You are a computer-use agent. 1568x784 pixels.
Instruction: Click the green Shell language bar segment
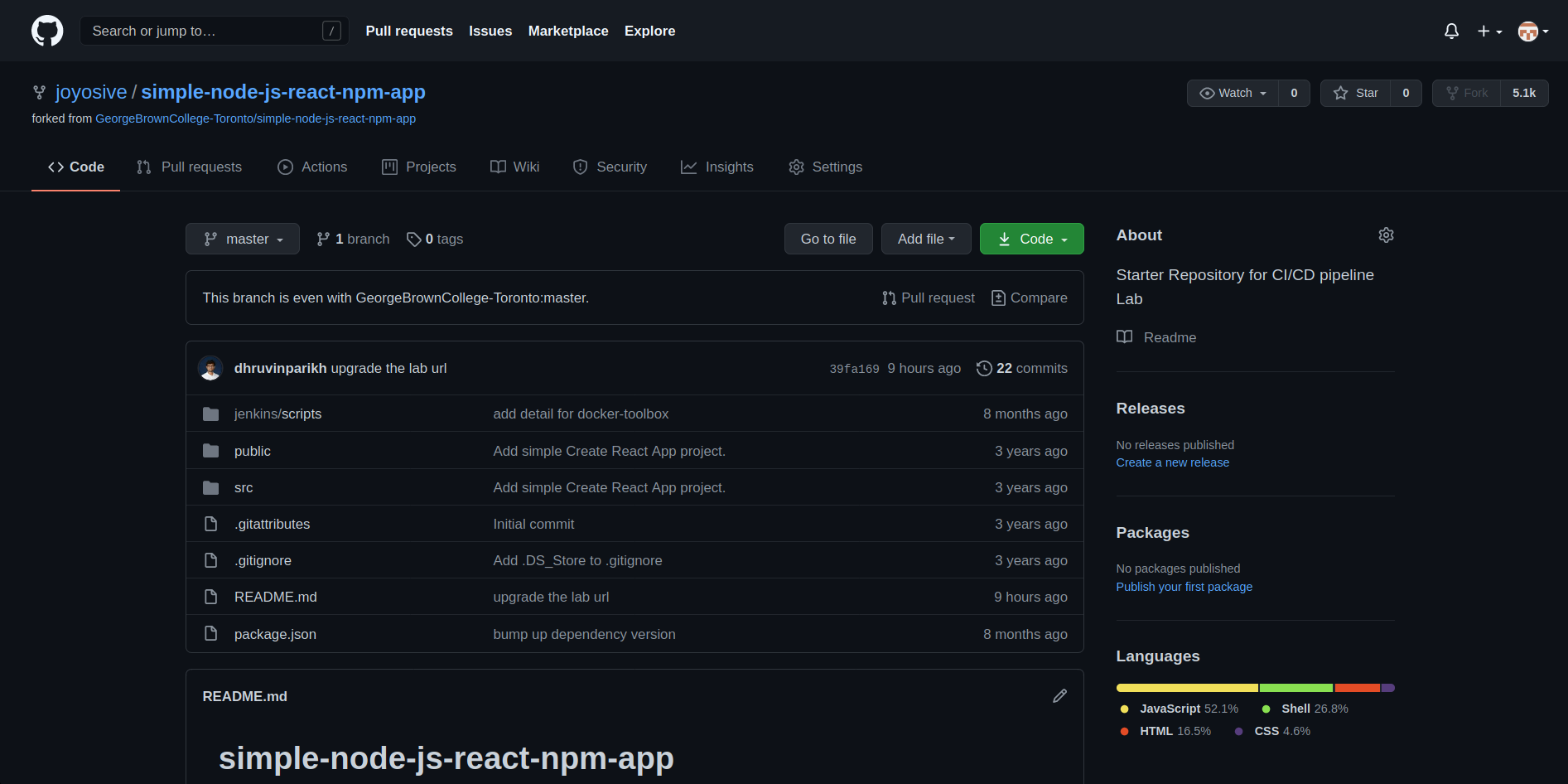coord(1296,688)
